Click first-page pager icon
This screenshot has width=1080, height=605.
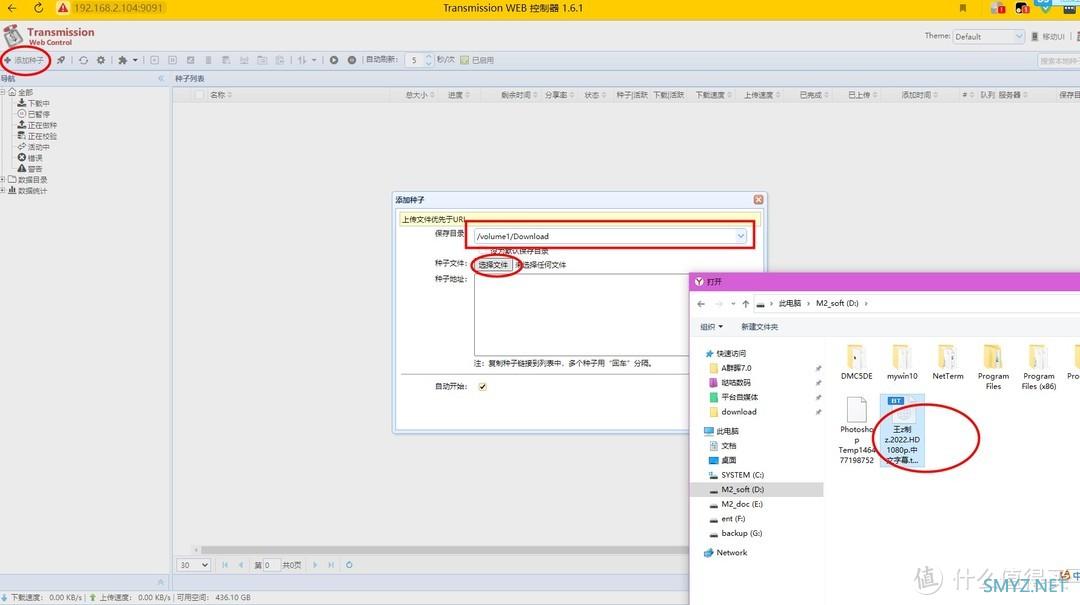(x=225, y=565)
